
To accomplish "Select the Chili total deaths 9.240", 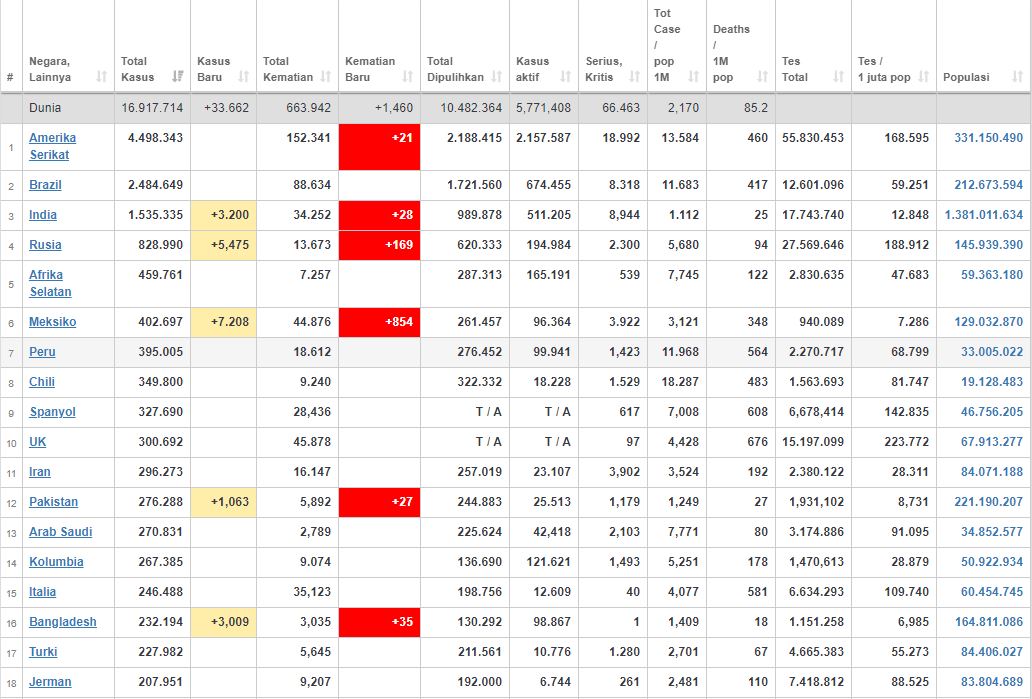I will point(315,382).
